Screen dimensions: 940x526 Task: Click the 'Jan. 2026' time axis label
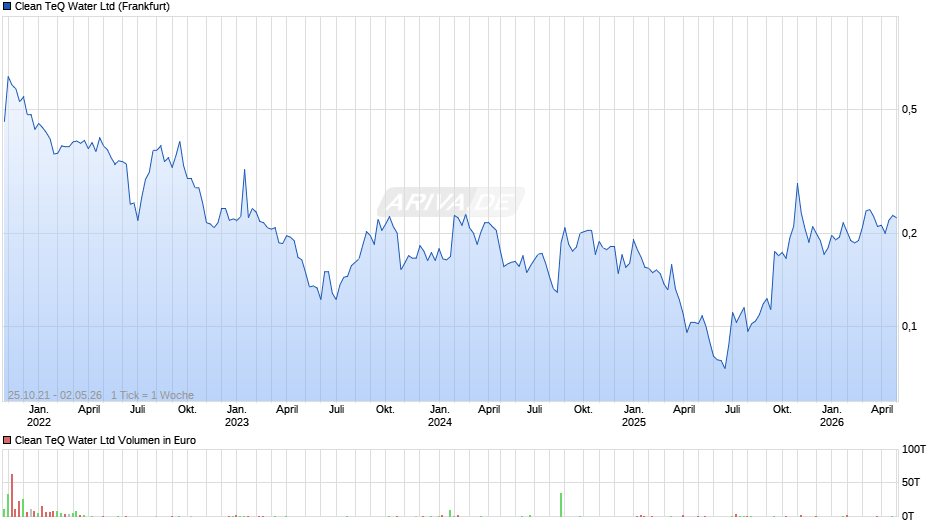click(x=831, y=416)
